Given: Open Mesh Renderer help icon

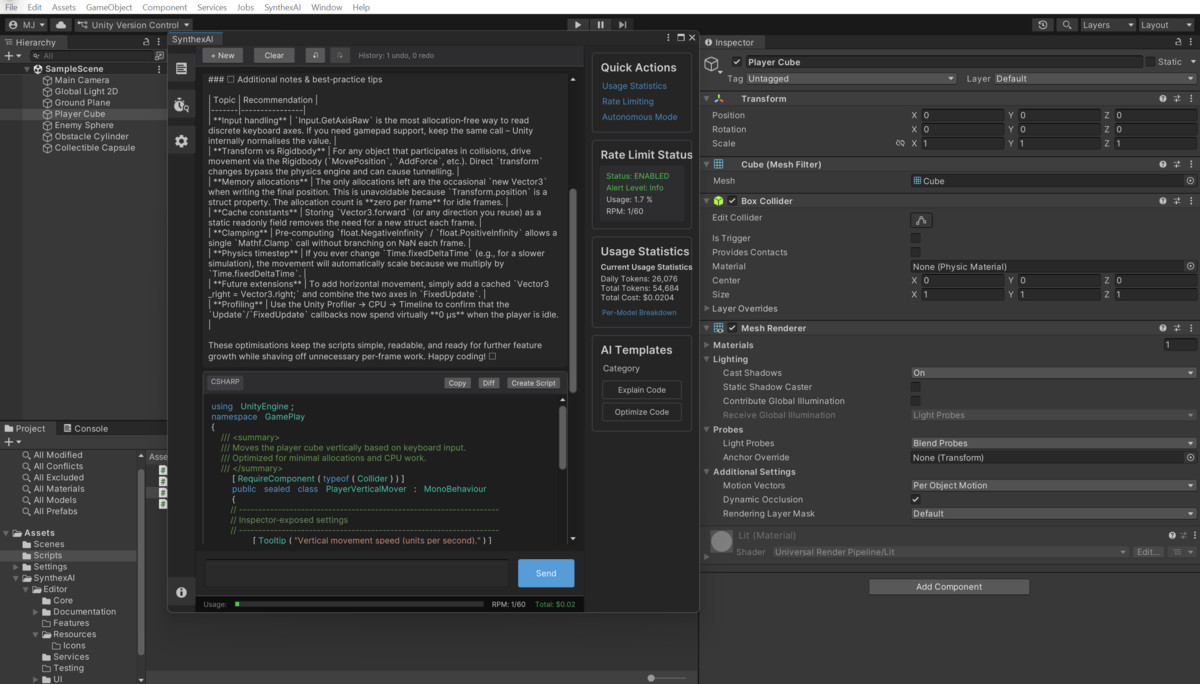Looking at the screenshot, I should click(1162, 328).
